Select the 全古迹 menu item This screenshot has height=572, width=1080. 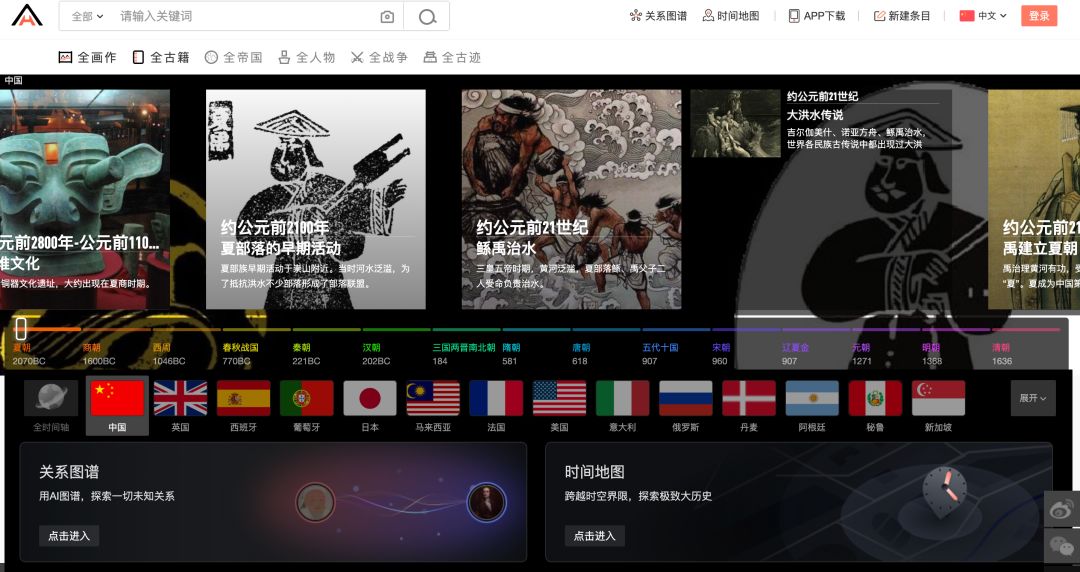pos(452,57)
